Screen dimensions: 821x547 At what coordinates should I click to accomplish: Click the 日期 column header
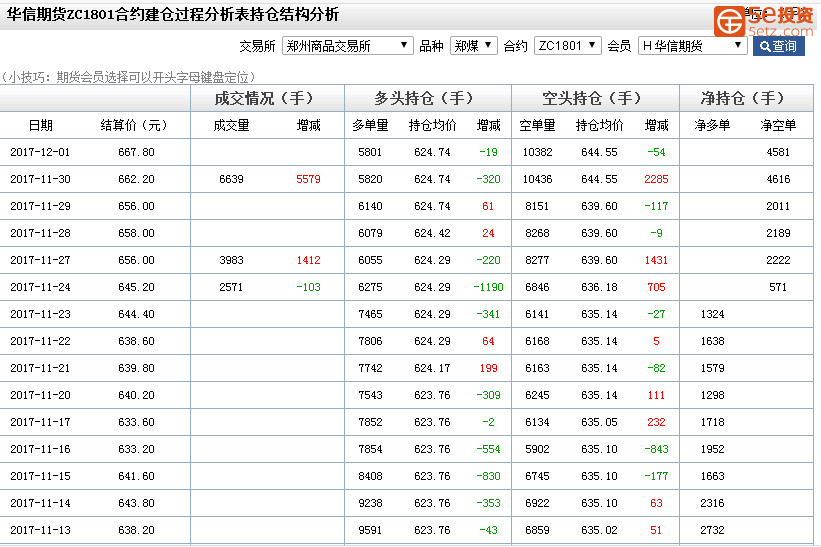[40, 126]
